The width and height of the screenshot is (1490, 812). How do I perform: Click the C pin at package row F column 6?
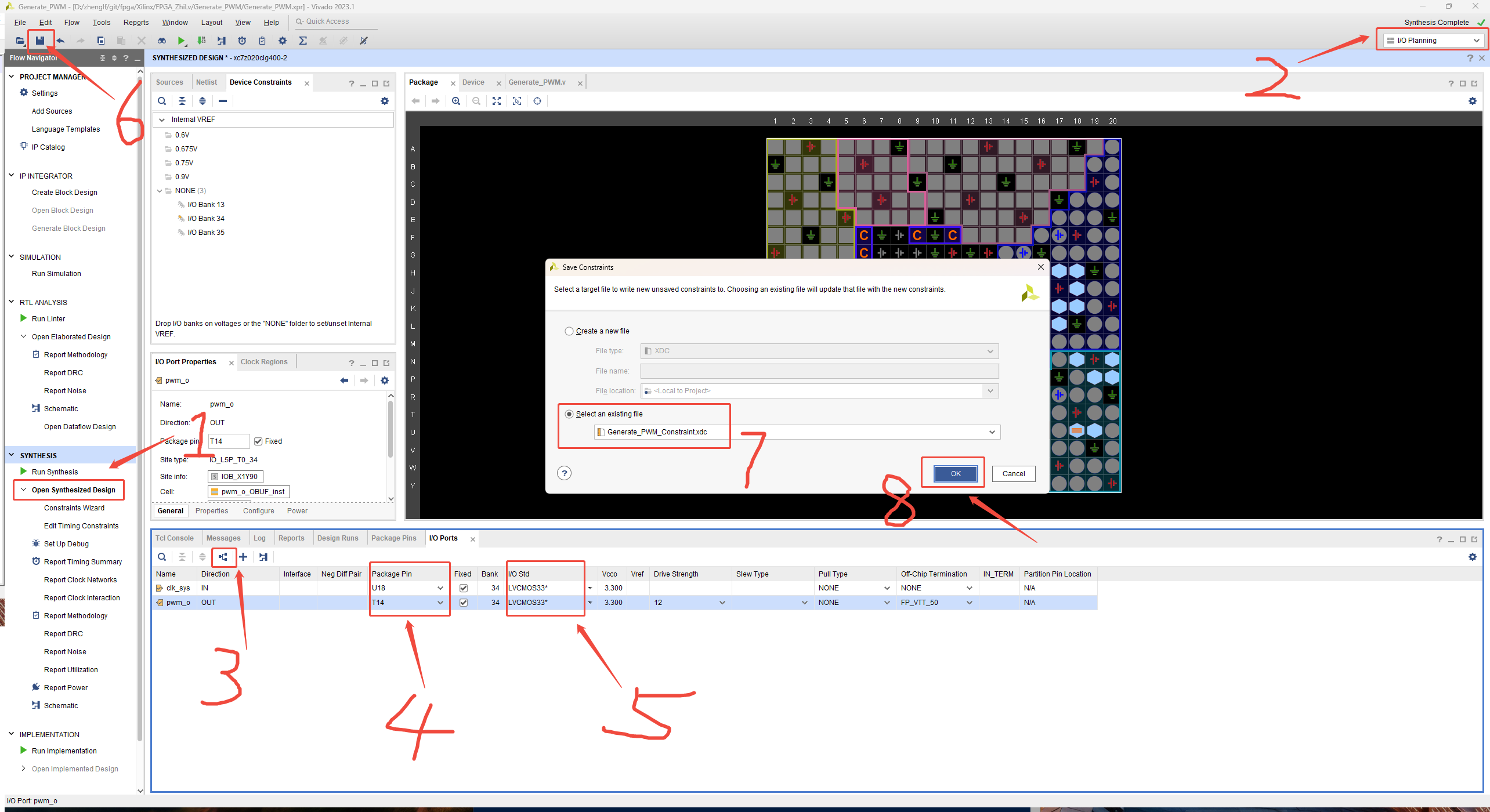(x=864, y=235)
